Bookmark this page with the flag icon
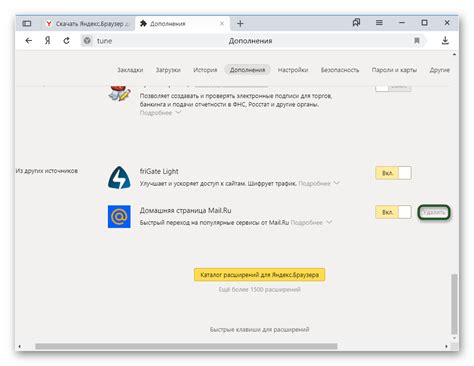The image size is (474, 366). (417, 41)
